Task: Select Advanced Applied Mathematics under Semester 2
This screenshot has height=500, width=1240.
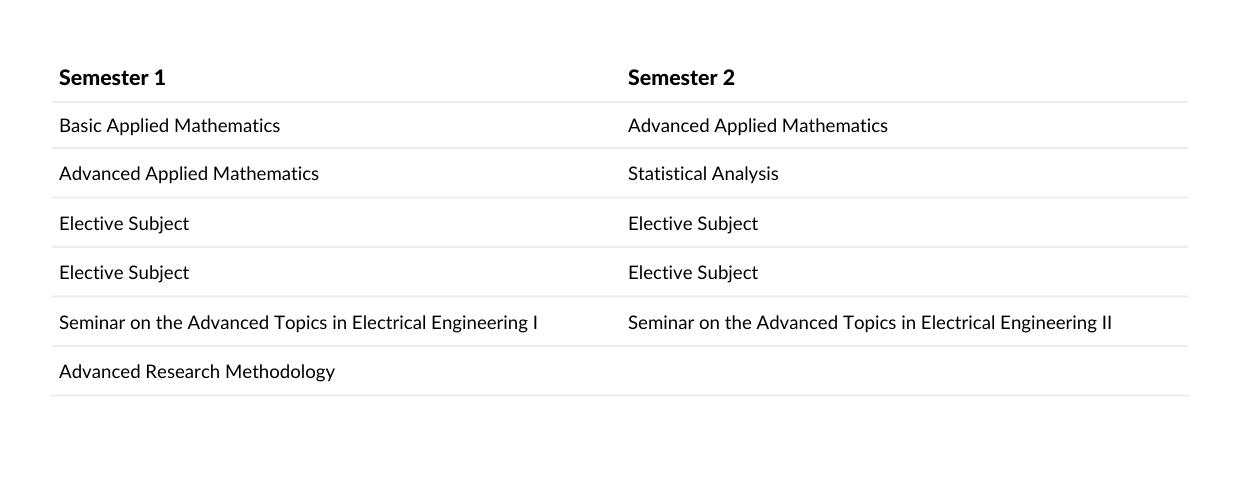Action: 758,126
